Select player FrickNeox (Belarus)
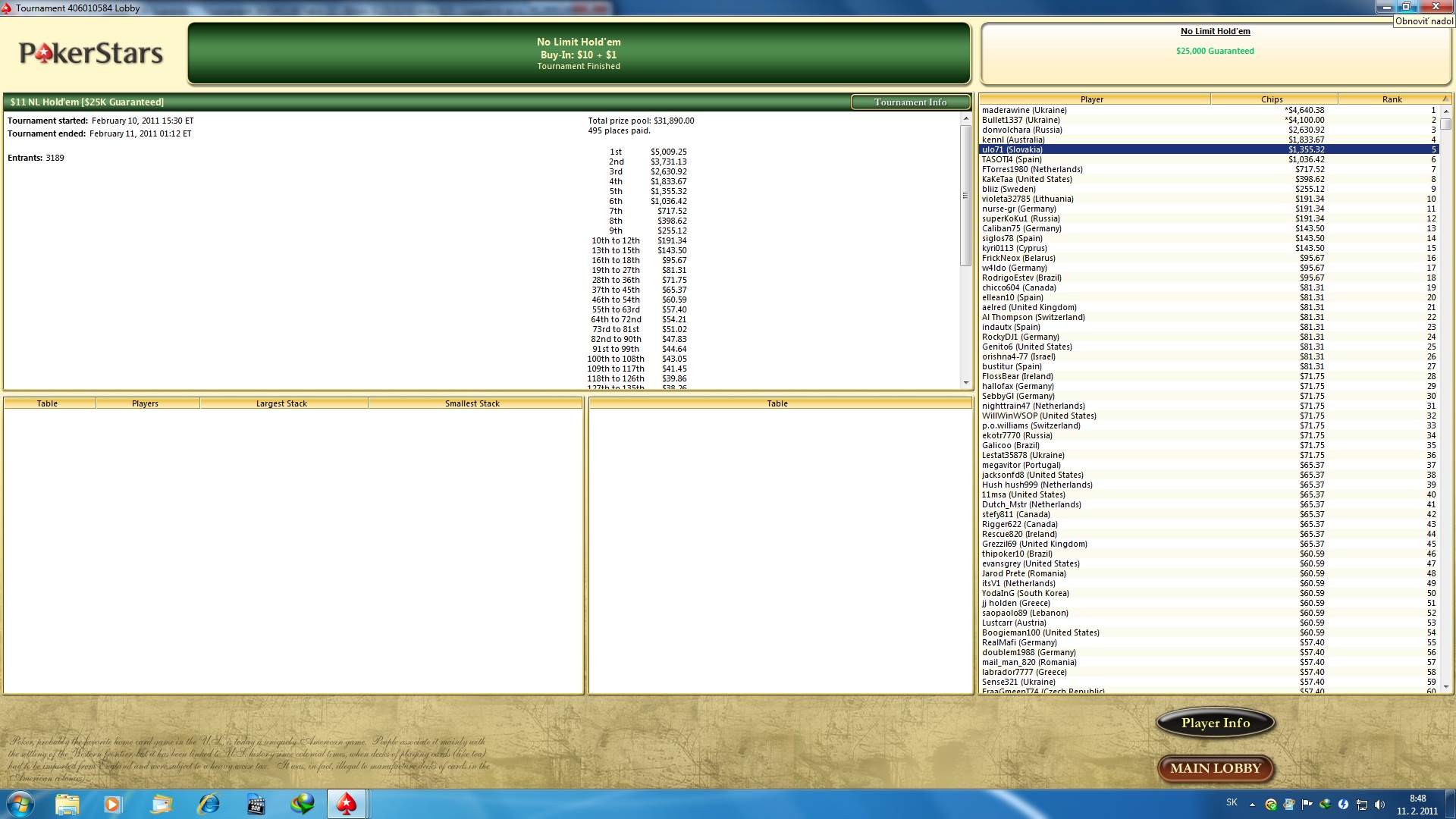Screen dimensions: 1456x819 click(1209, 258)
